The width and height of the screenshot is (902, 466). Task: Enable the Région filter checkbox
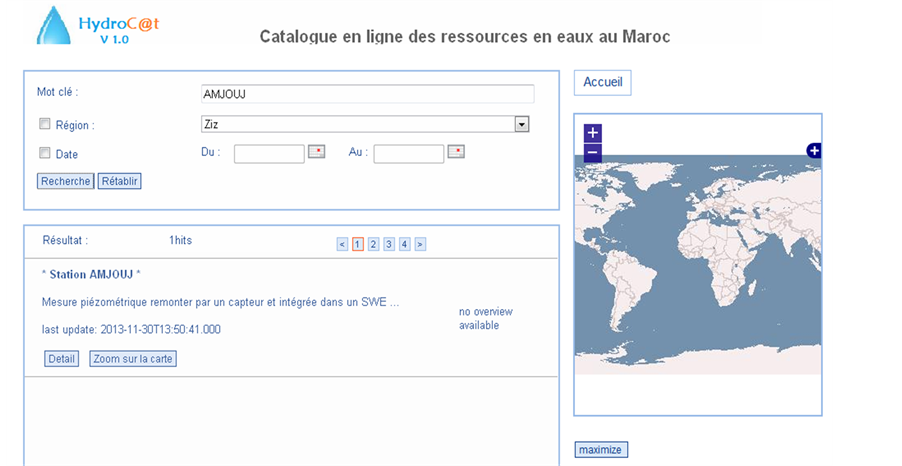coord(44,125)
